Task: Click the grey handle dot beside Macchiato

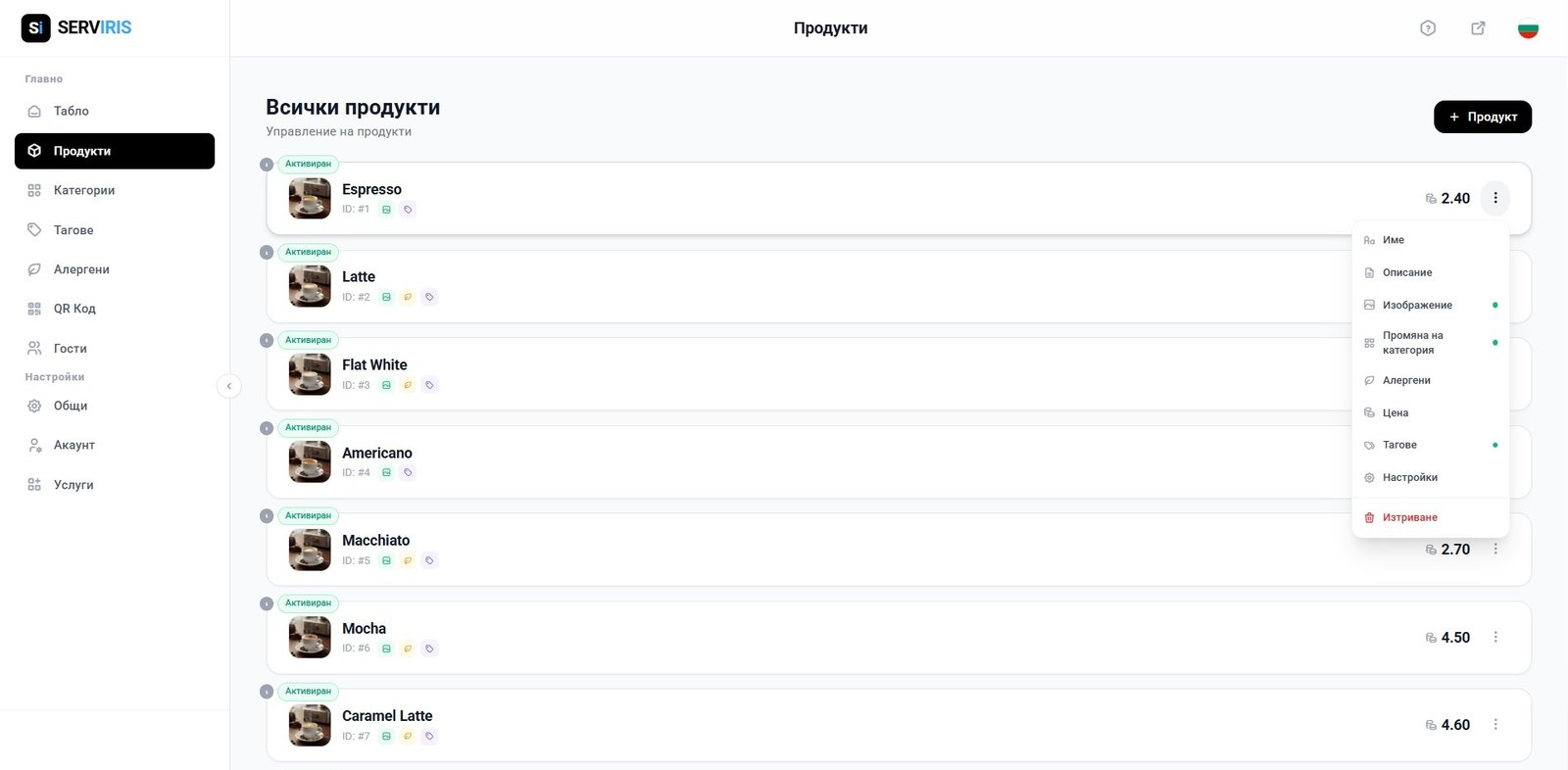Action: pyautogui.click(x=267, y=516)
